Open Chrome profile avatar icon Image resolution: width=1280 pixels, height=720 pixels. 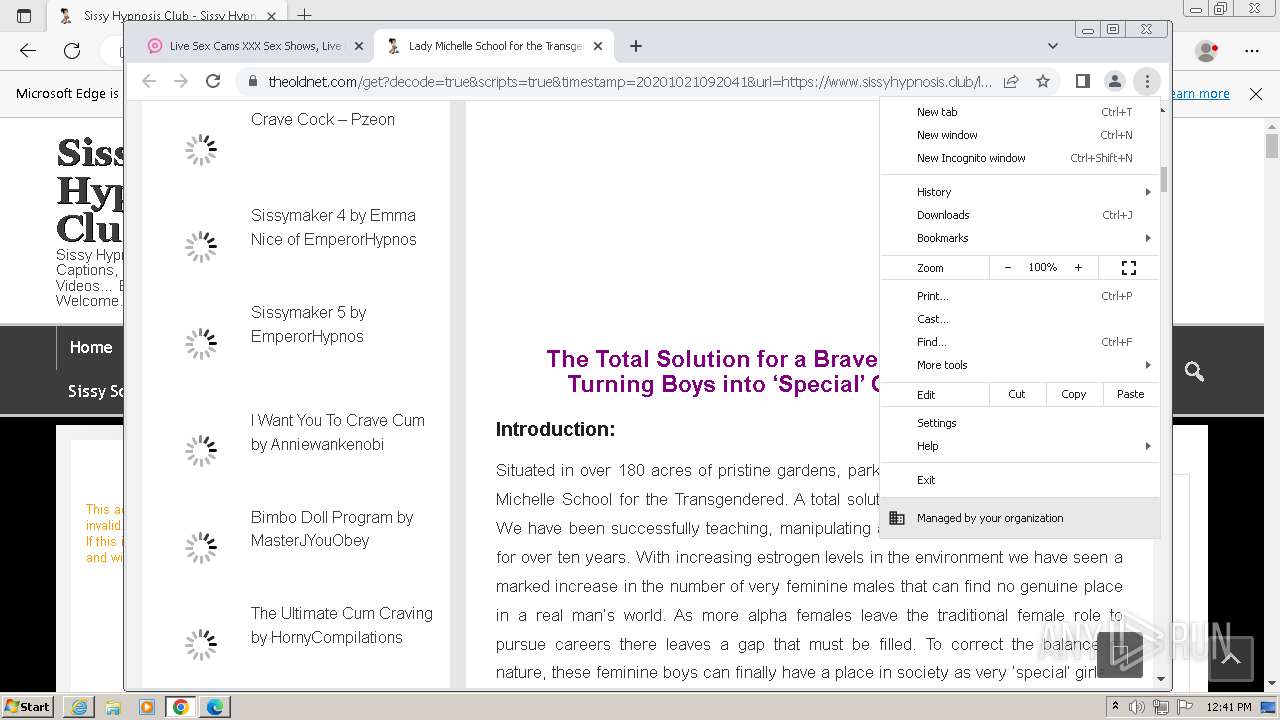(x=1114, y=81)
